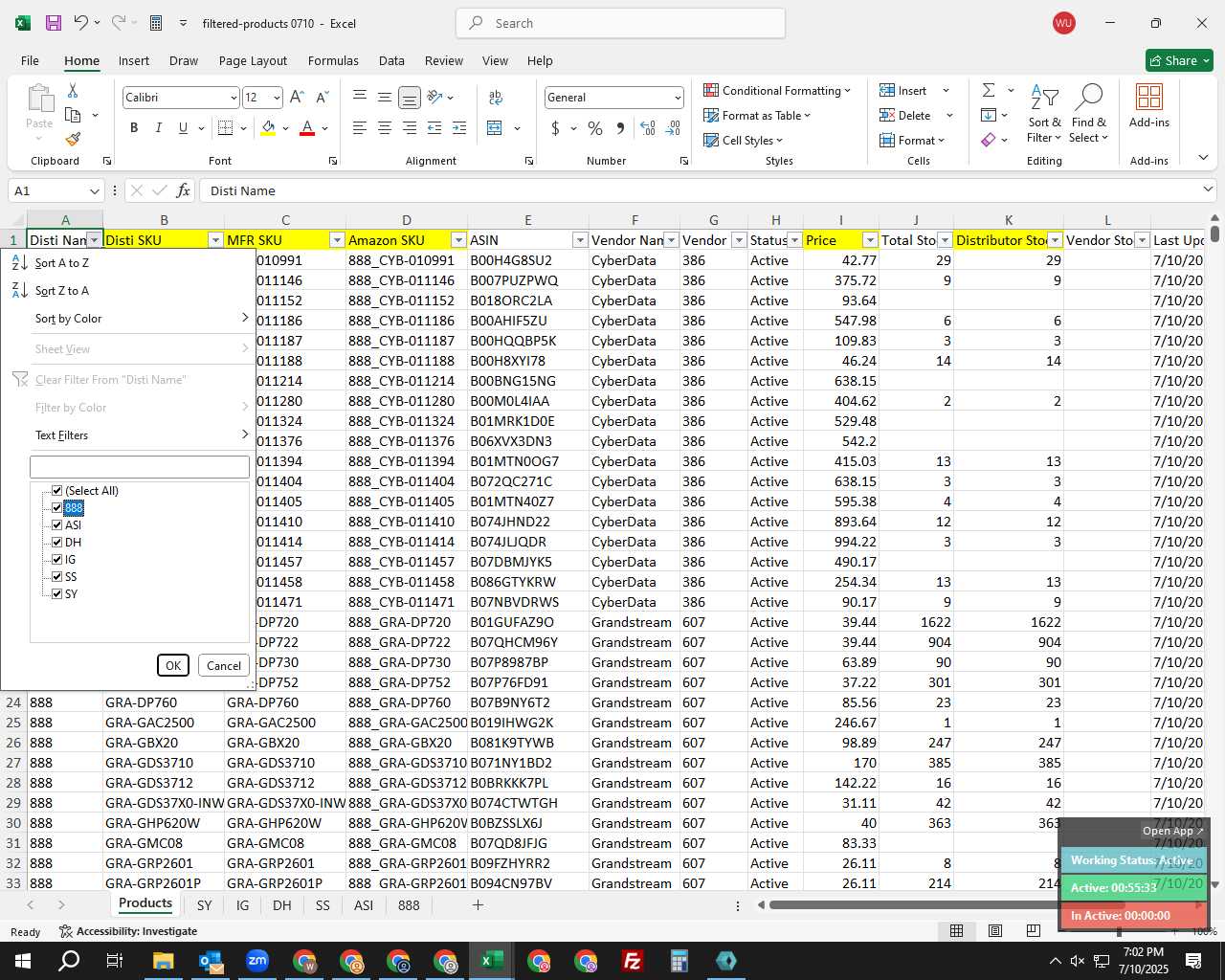Click Increase Decimal icon
Viewport: 1225px width, 980px height.
coord(648,128)
